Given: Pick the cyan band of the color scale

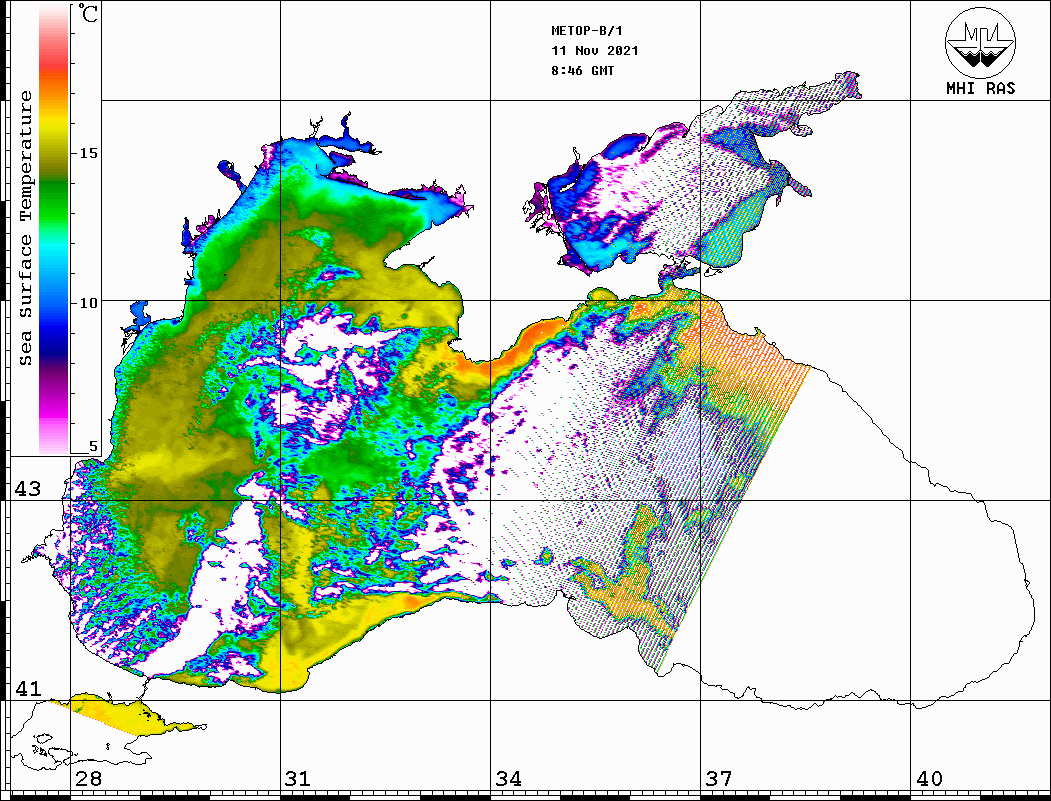Looking at the screenshot, I should [54, 251].
